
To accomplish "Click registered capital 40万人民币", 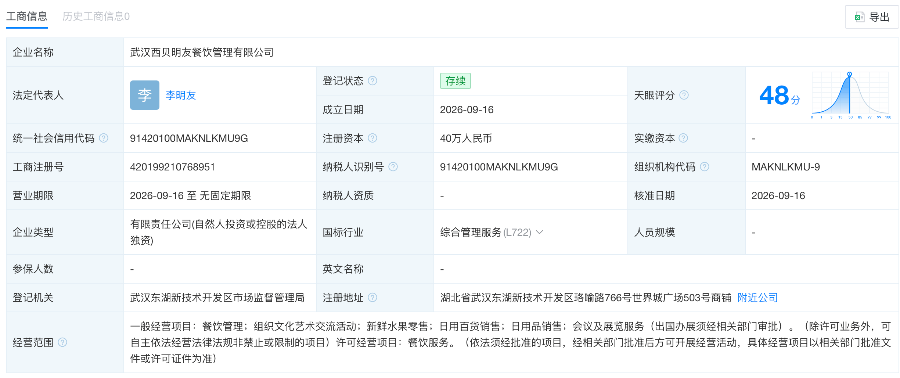I will [x=467, y=138].
